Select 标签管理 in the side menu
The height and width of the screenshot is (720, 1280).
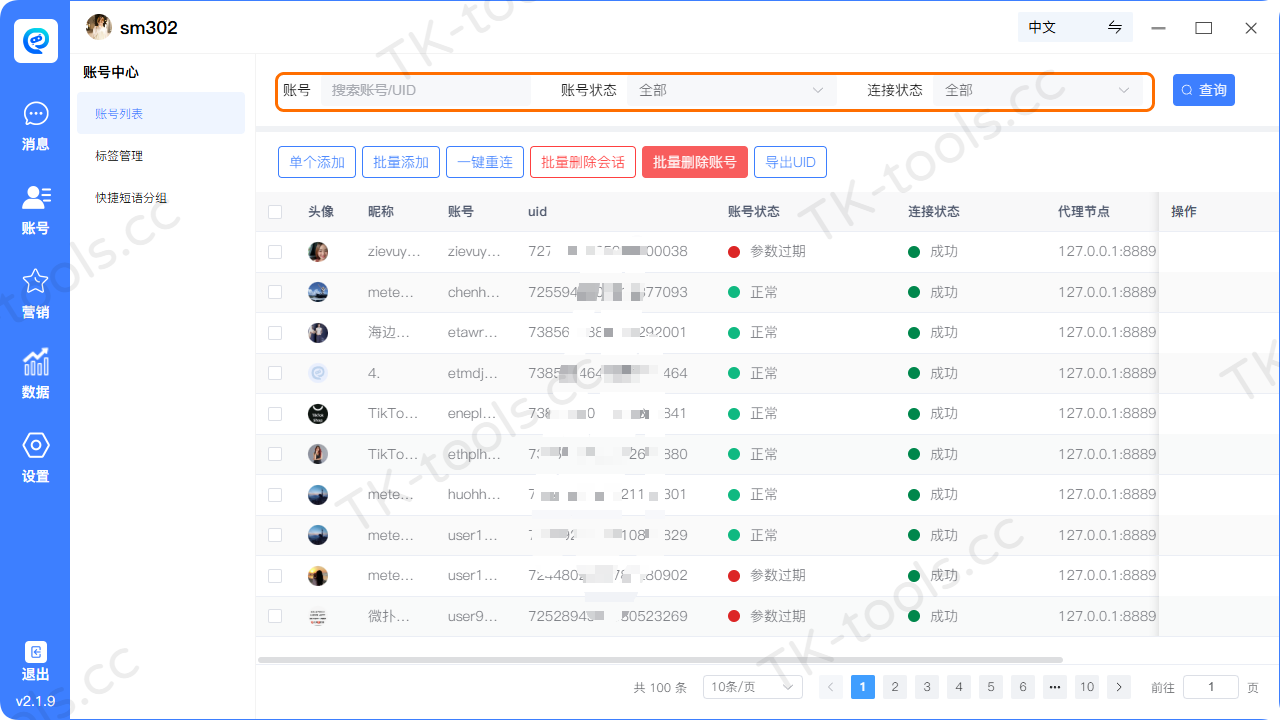[x=161, y=156]
